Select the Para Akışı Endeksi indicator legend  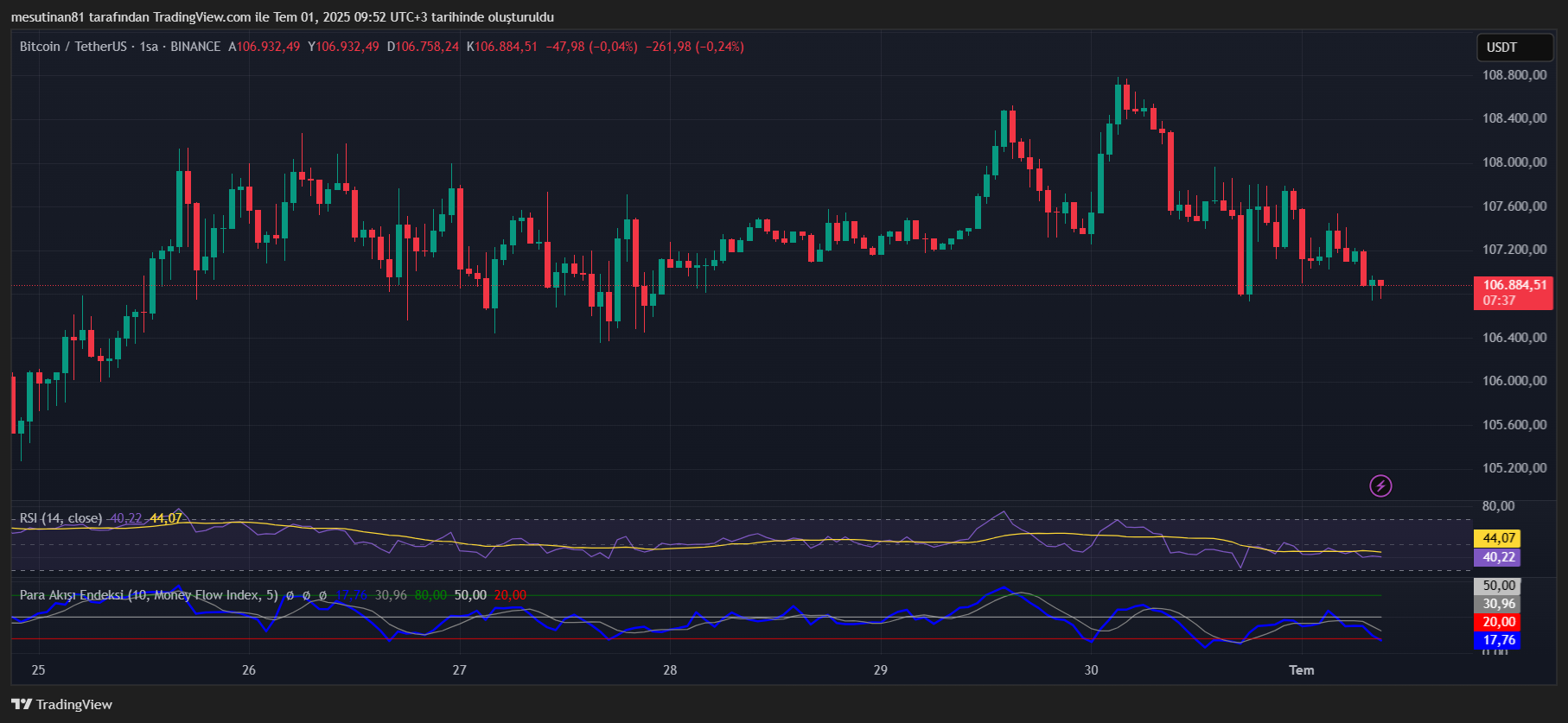pyautogui.click(x=149, y=595)
